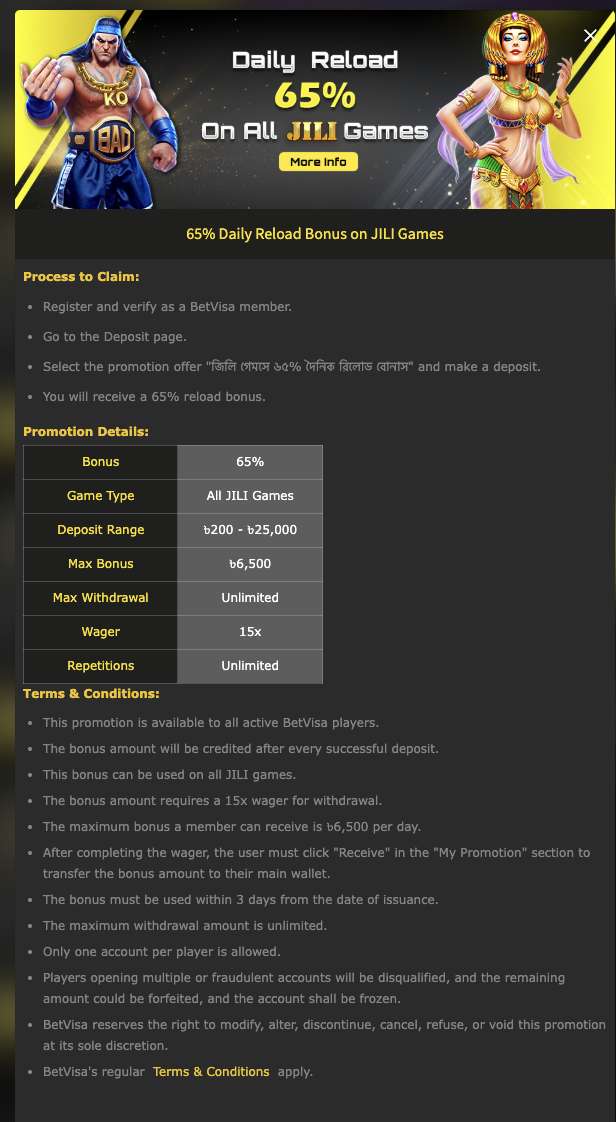The image size is (616, 1122).
Task: Select the Bonus 65% table cell
Action: click(250, 462)
